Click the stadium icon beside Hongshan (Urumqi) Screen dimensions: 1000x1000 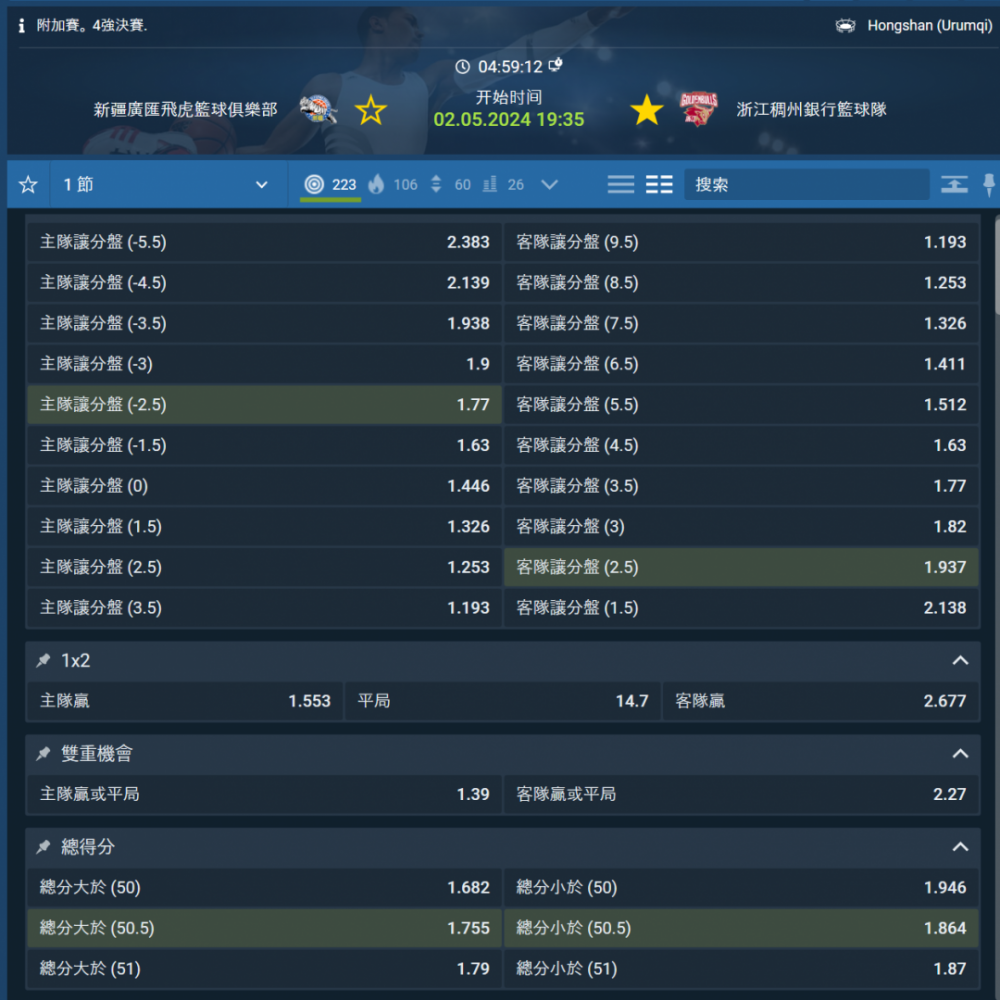pos(845,26)
